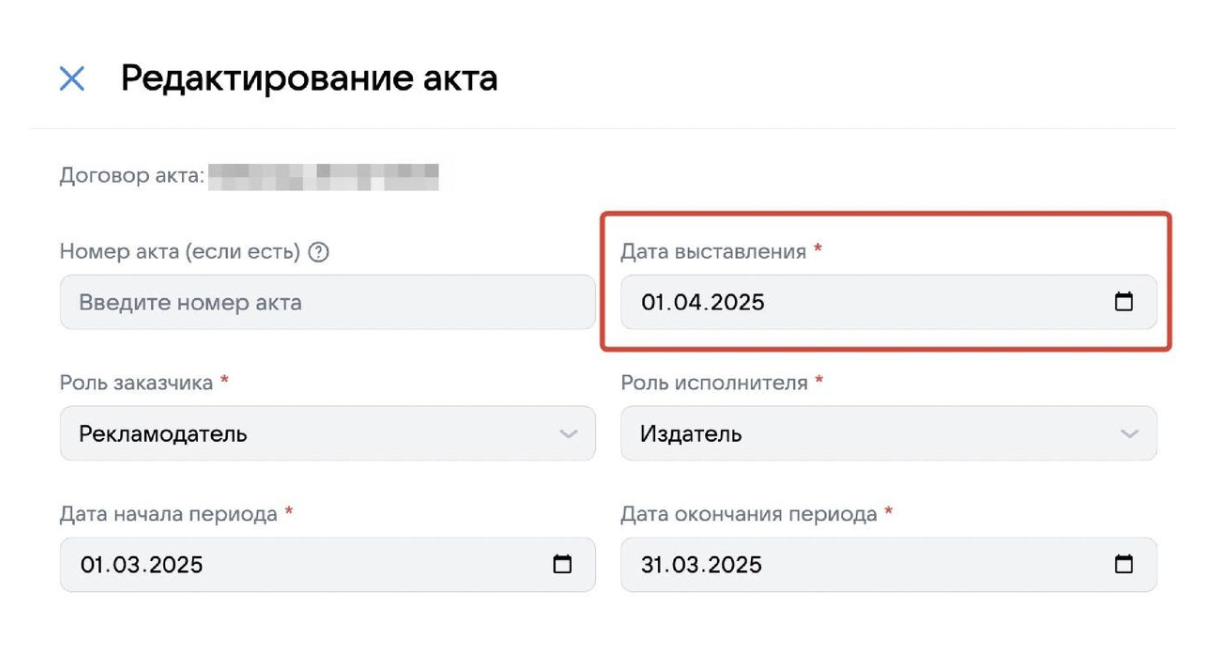Click the help icon next to Номер акта
The width and height of the screenshot is (1228, 670).
tap(318, 252)
